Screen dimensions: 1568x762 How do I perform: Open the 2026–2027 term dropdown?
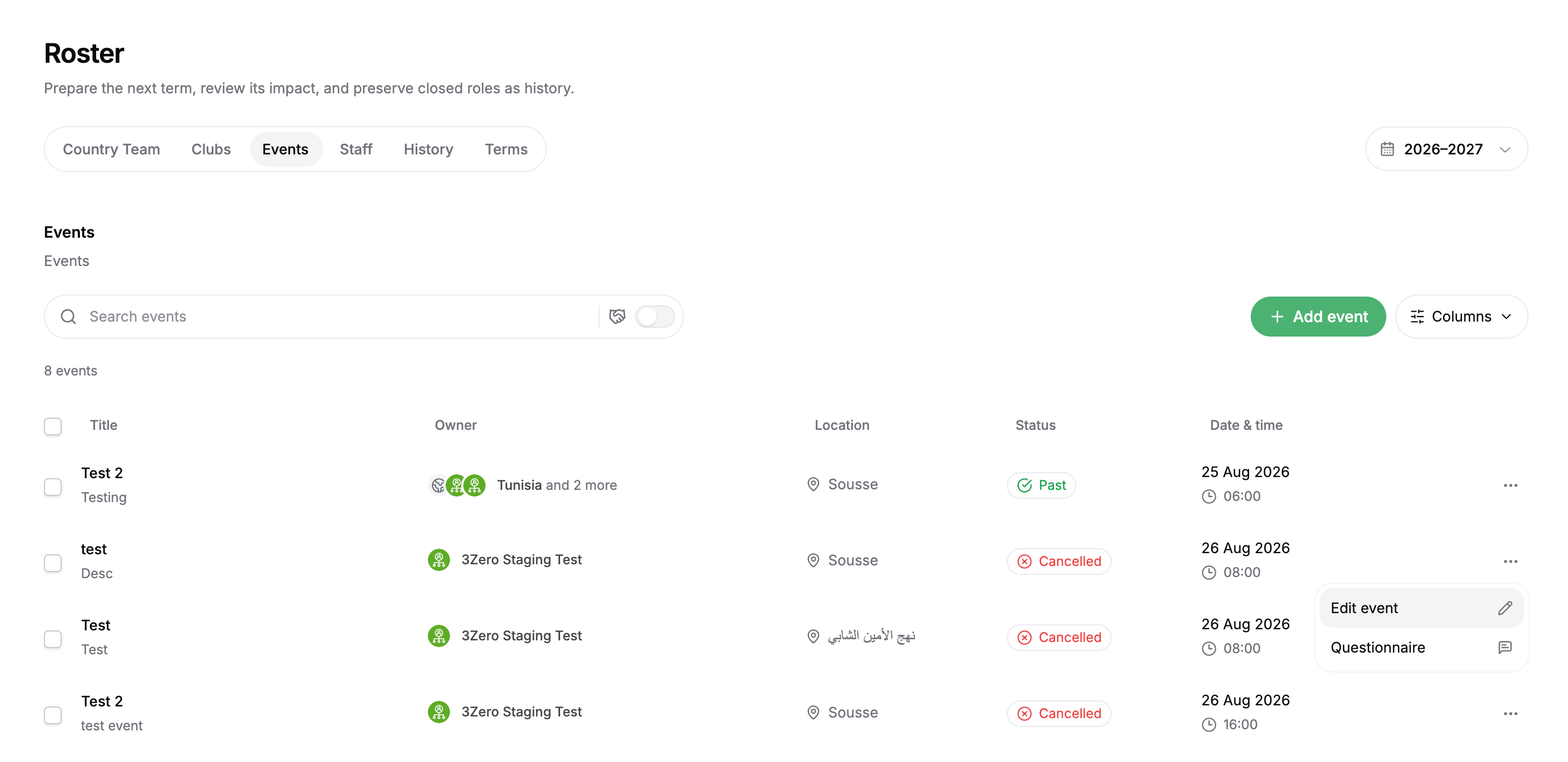(x=1446, y=149)
